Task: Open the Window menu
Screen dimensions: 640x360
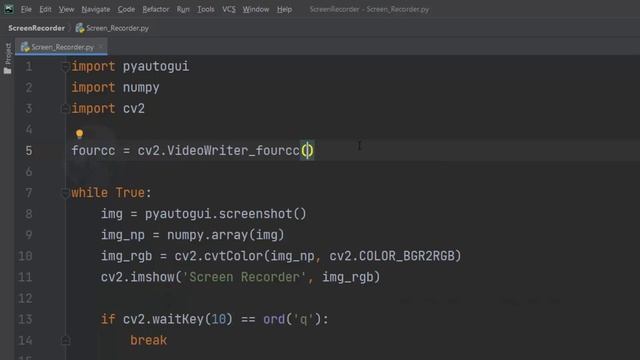Action: pyautogui.click(x=256, y=9)
